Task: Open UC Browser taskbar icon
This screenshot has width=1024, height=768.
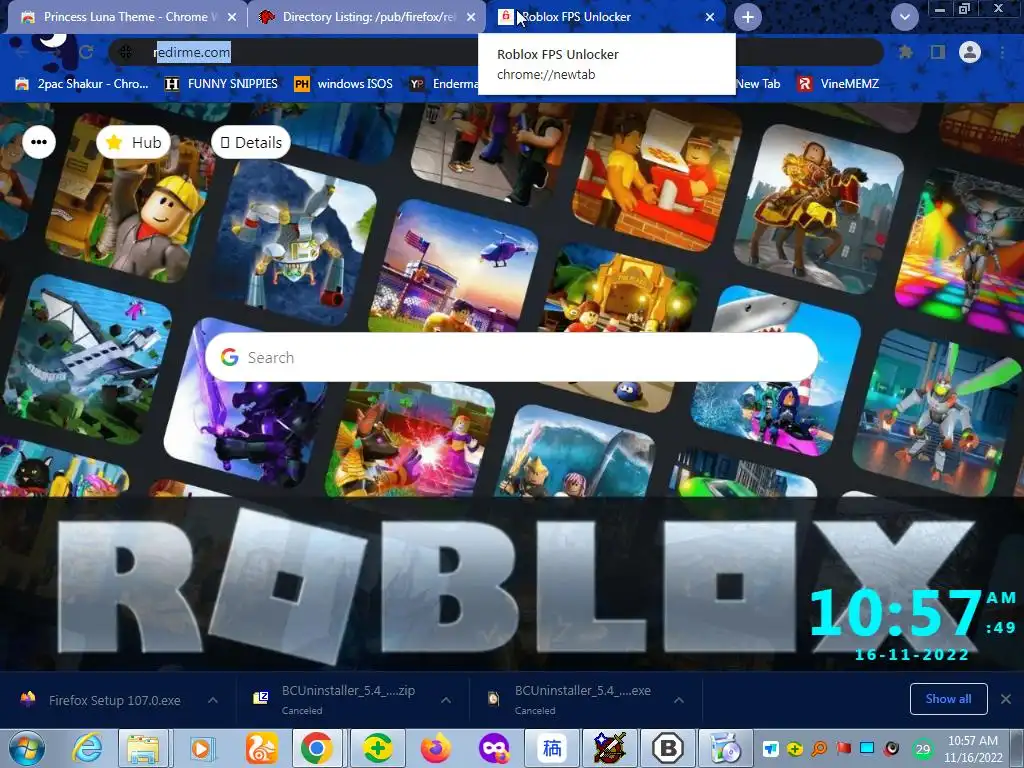Action: pos(261,748)
